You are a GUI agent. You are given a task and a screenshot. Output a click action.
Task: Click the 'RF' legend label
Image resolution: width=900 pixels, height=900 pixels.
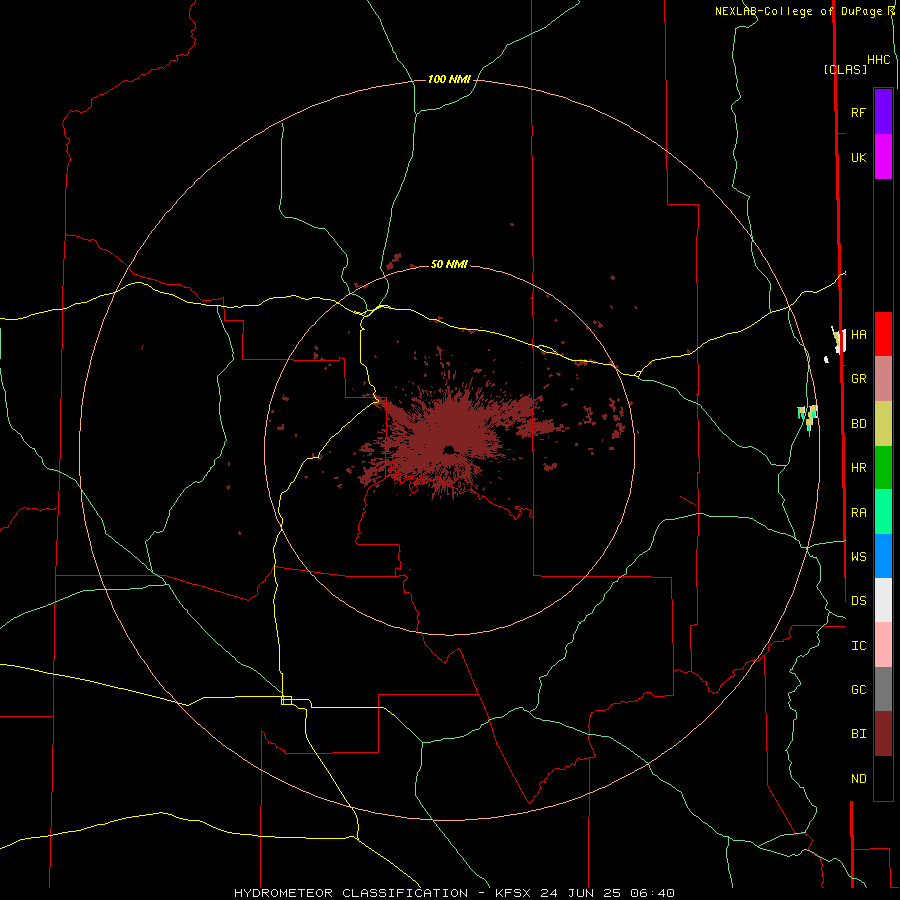[859, 112]
